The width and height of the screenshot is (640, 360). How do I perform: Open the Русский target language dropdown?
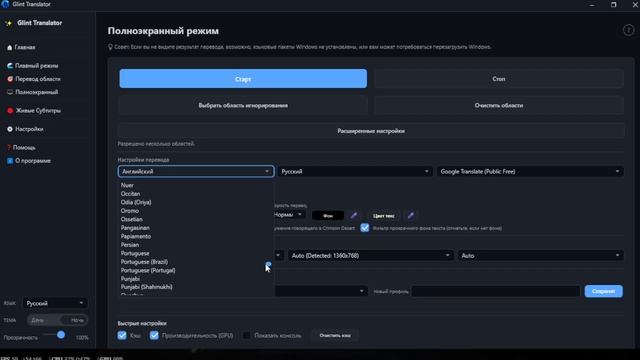[x=355, y=171]
